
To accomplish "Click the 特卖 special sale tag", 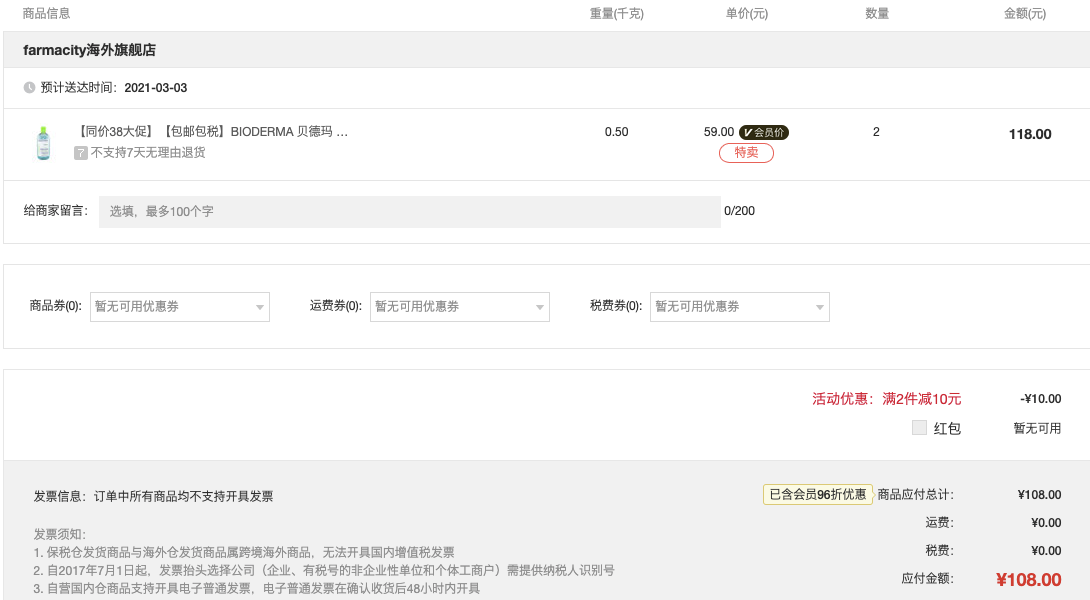I will click(746, 152).
